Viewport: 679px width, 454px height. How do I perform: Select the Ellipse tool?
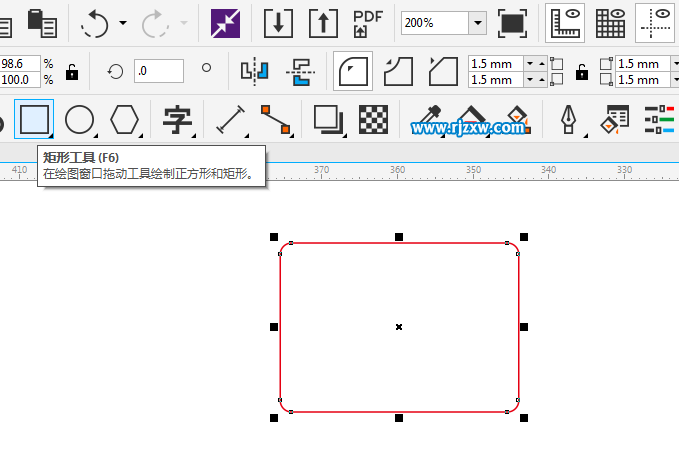[x=80, y=120]
